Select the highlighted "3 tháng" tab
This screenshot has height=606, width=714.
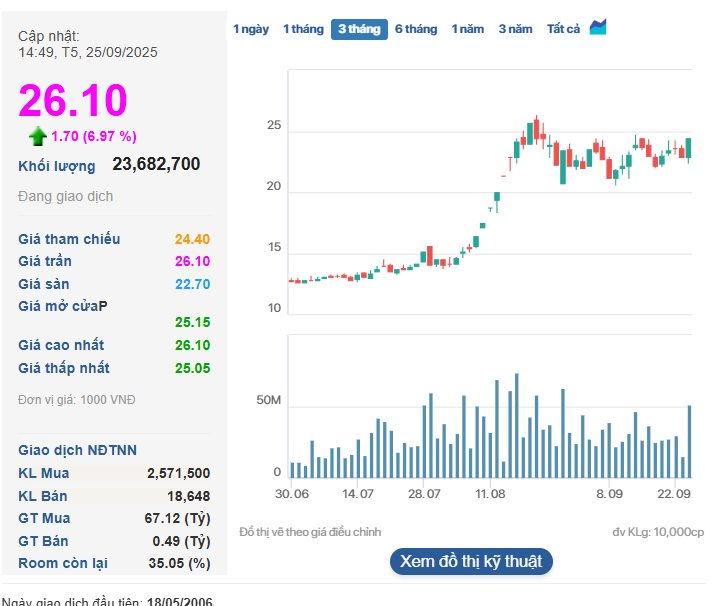(x=359, y=29)
